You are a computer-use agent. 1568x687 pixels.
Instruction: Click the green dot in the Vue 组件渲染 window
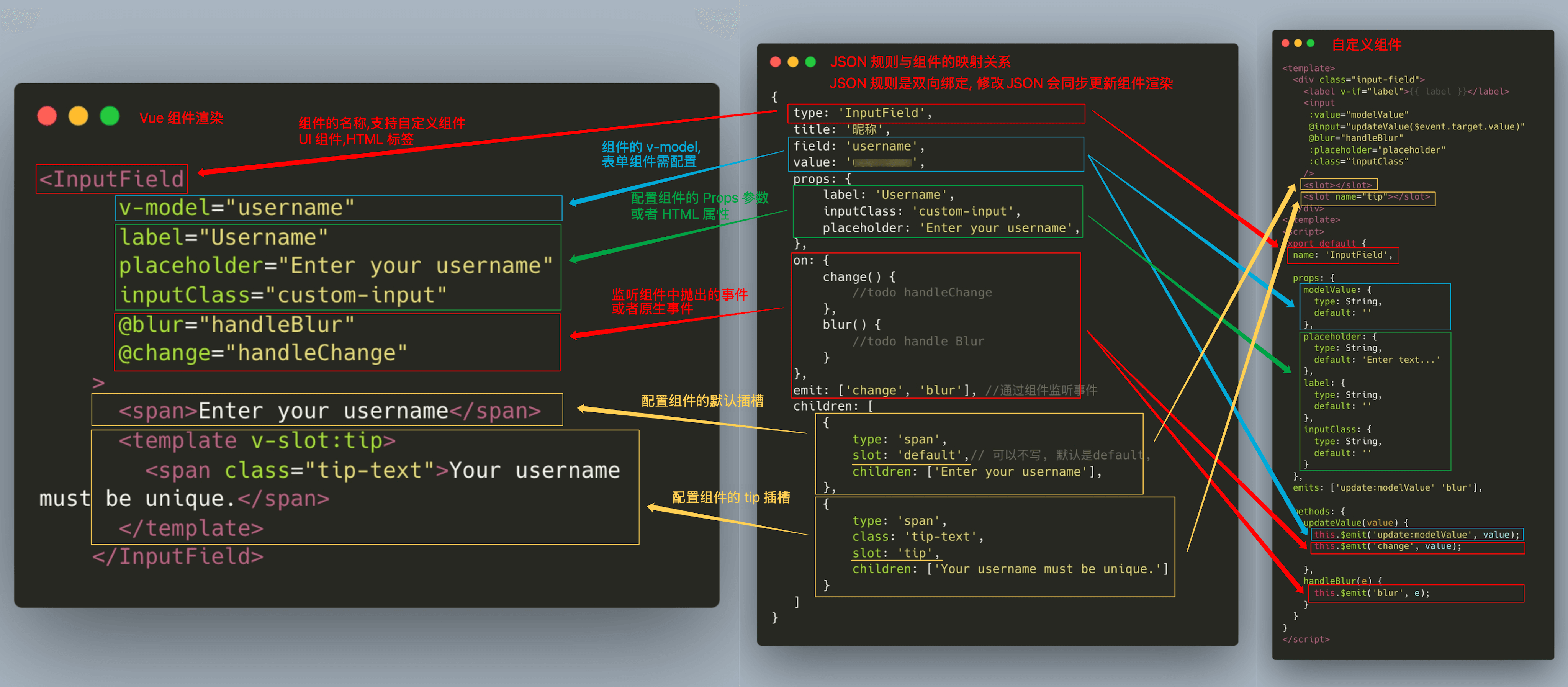[x=110, y=116]
